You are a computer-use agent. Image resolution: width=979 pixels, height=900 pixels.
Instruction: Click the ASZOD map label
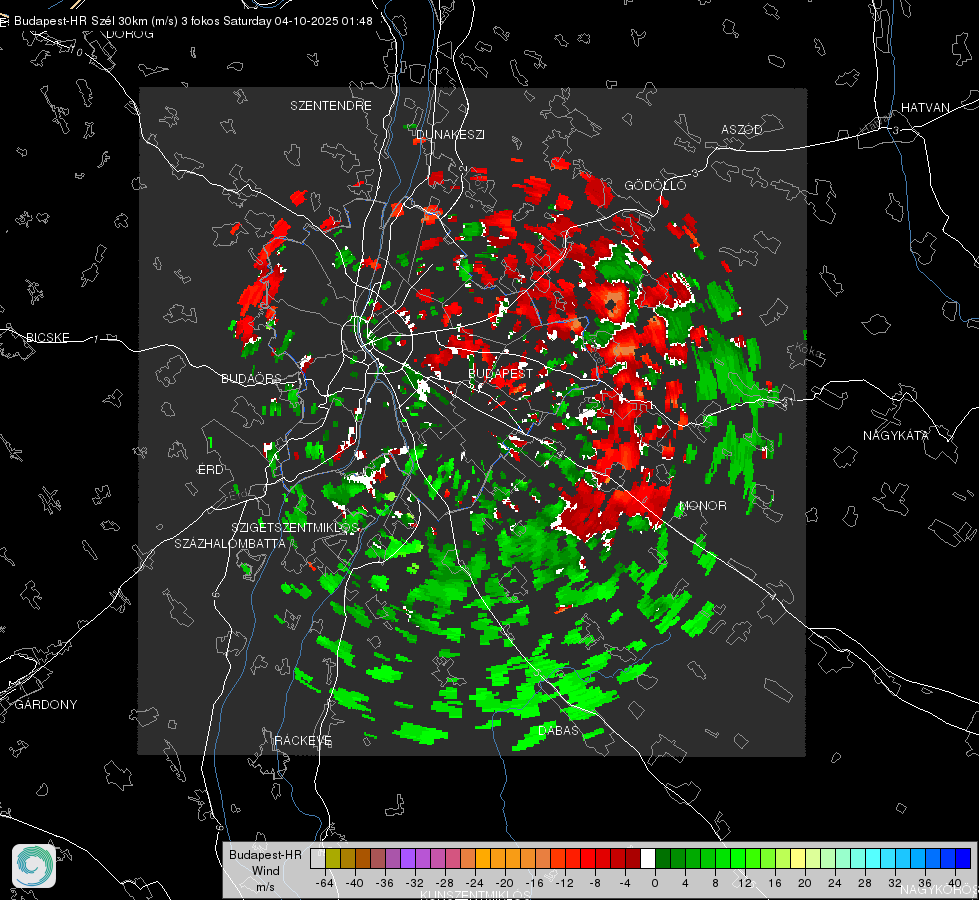[742, 129]
